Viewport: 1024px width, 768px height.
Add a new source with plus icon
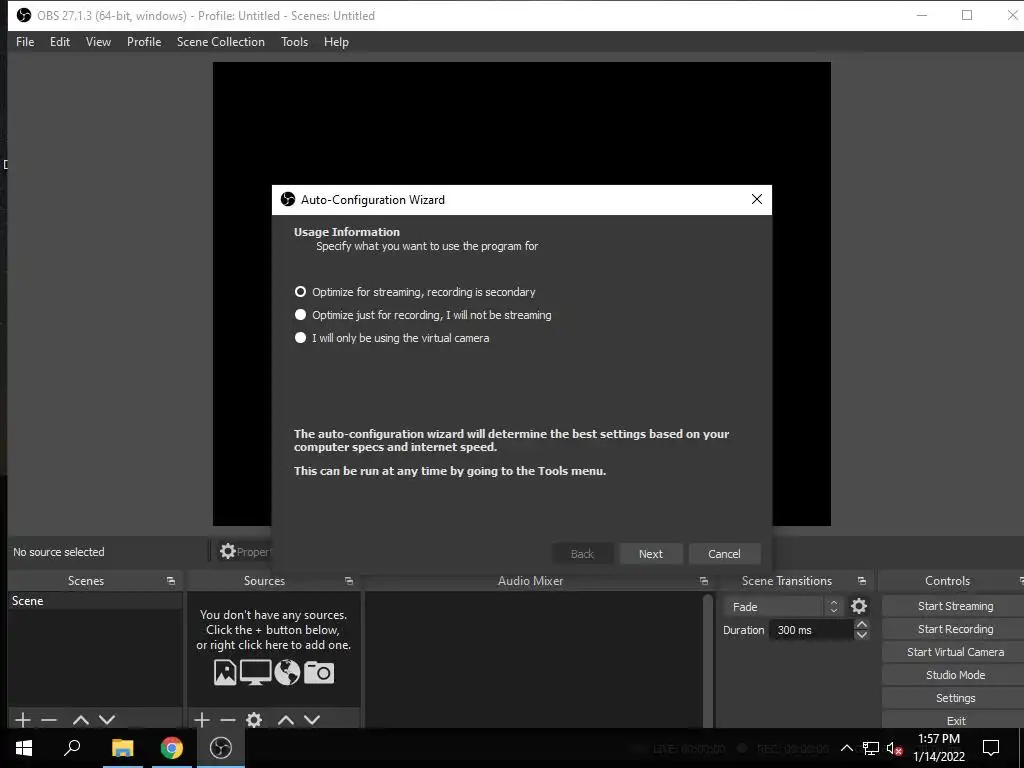(x=202, y=720)
